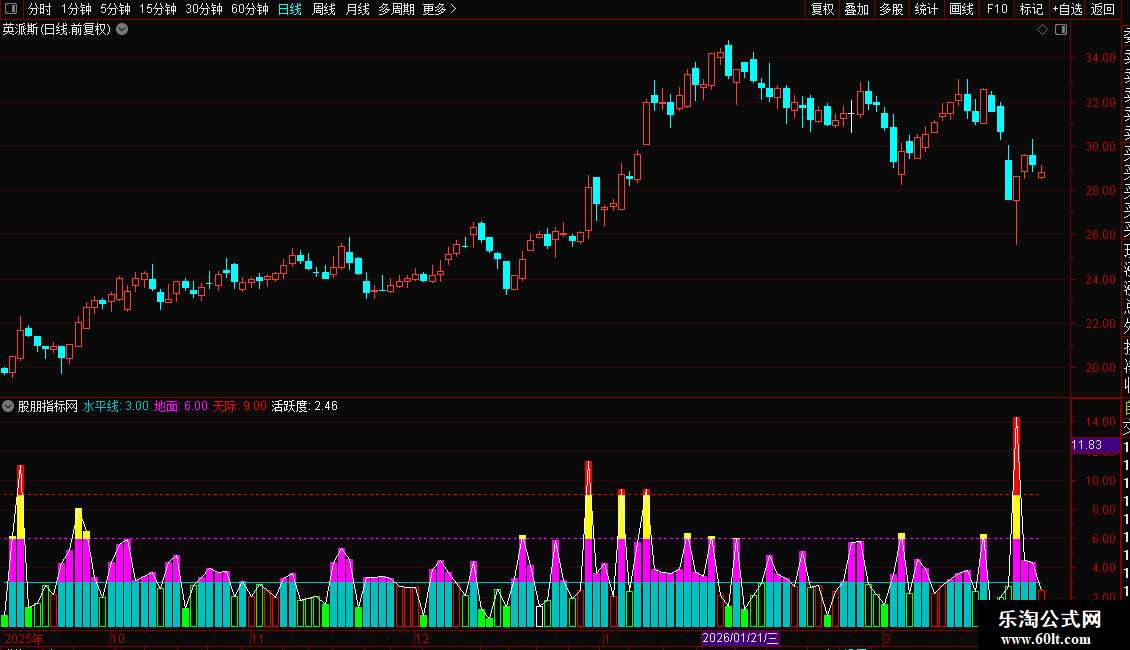Viewport: 1130px width, 650px height.
Task: Switch to 分时 intraday view
Action: coord(40,9)
